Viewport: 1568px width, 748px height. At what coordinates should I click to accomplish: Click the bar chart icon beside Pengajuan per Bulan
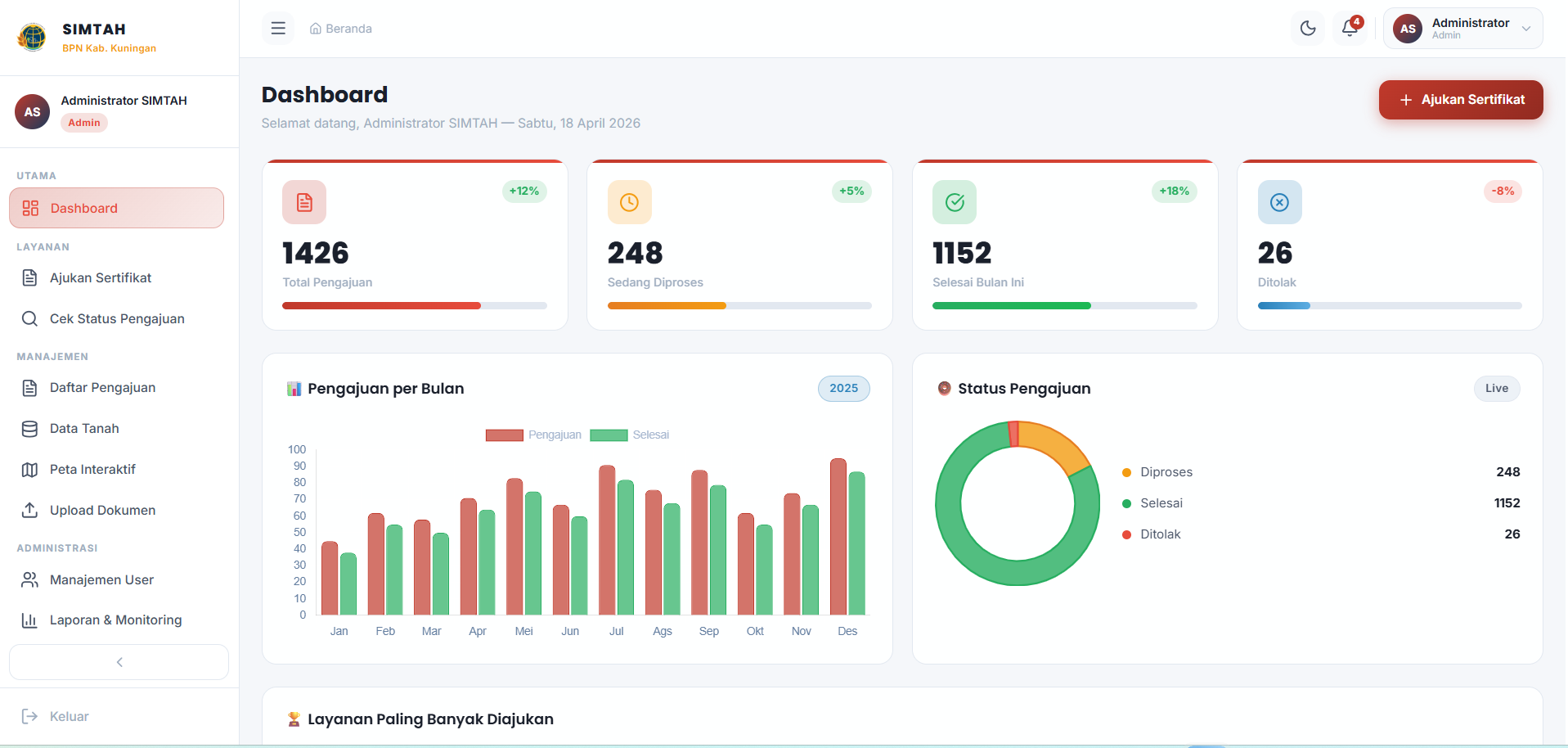(x=294, y=389)
